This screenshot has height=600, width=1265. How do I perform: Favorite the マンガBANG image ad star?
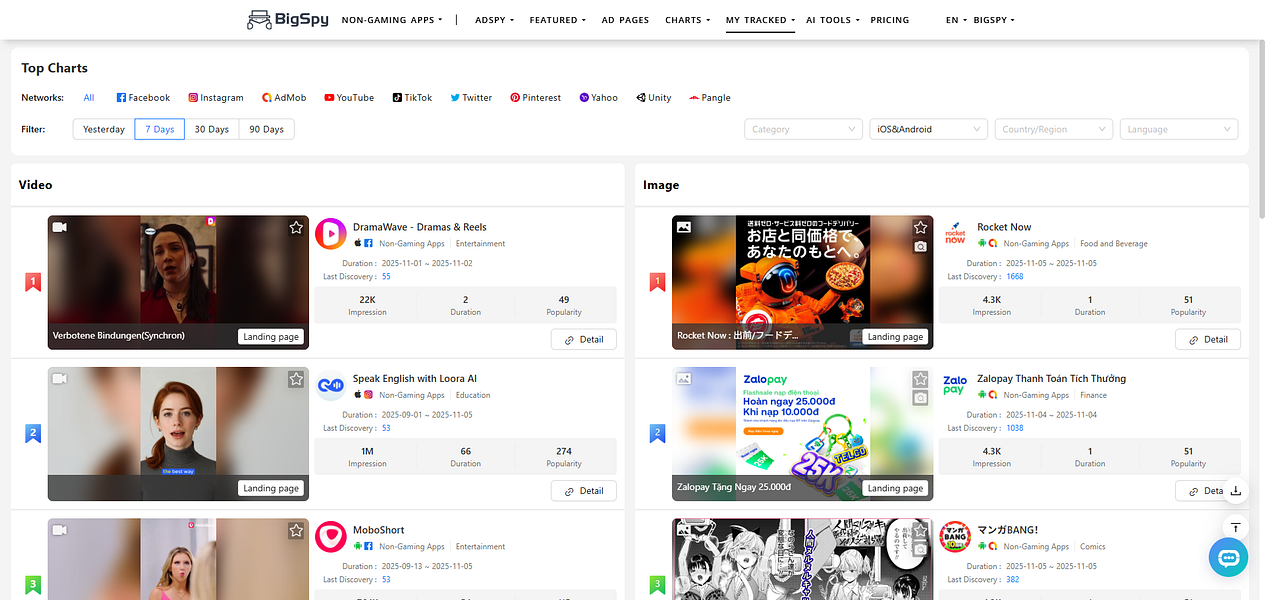[920, 531]
